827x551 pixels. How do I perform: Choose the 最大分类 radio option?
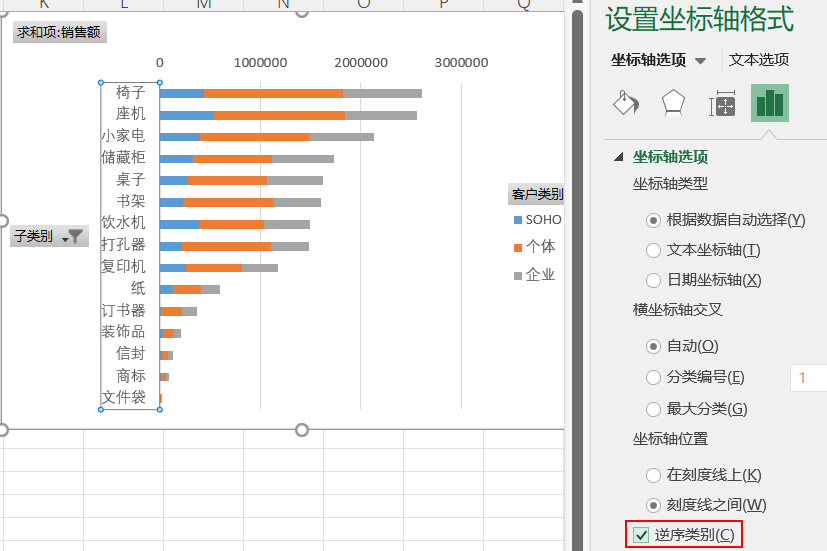click(654, 408)
